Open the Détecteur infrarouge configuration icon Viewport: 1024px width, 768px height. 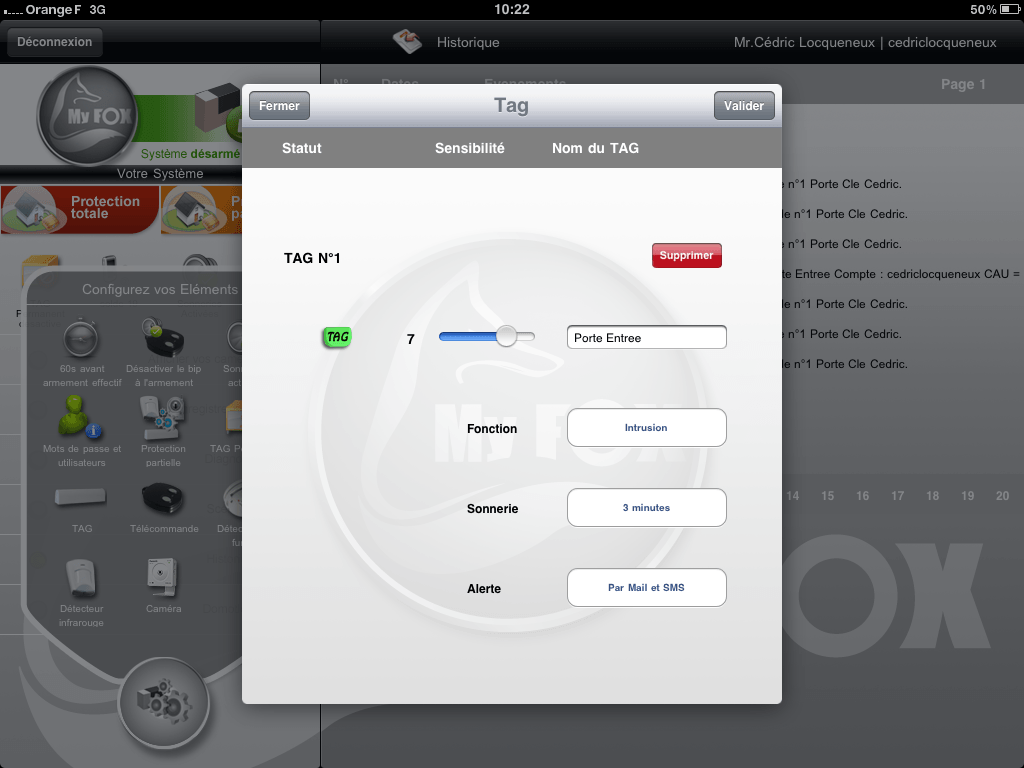click(x=81, y=578)
